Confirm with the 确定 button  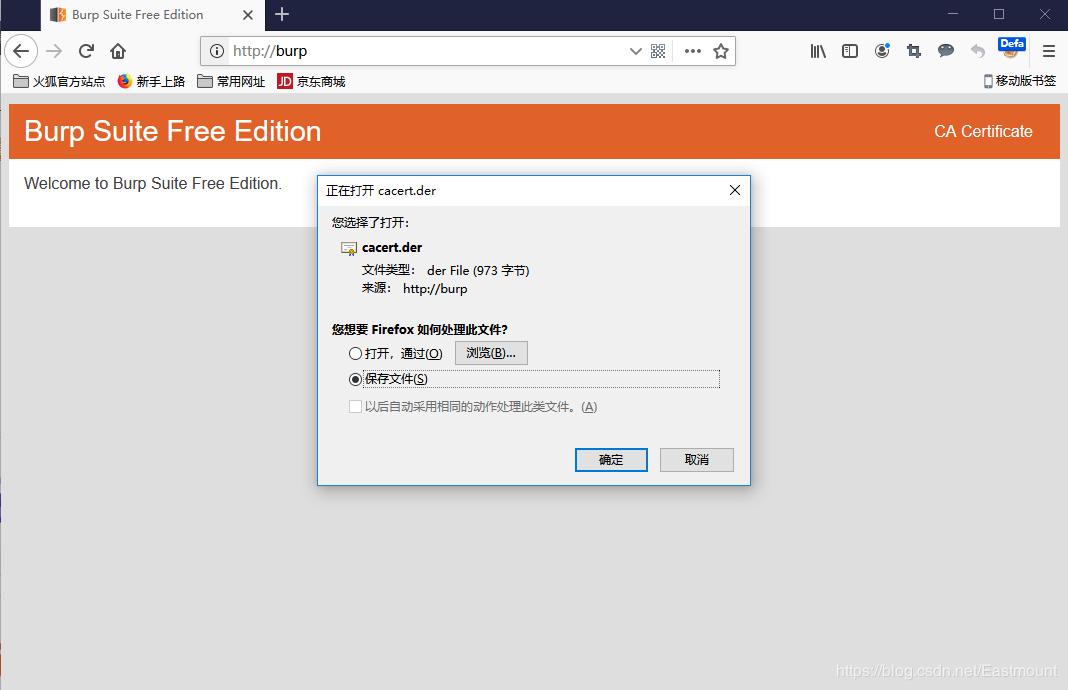[611, 460]
